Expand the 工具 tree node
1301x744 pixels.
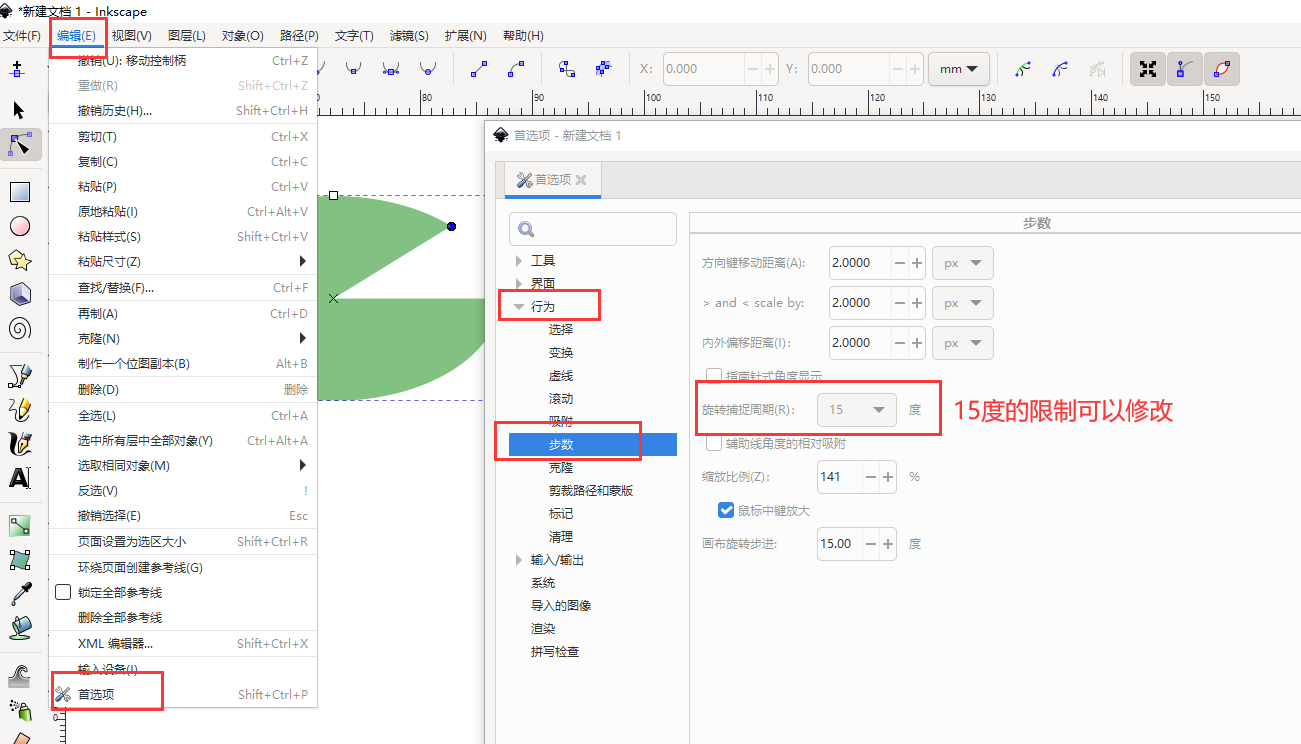click(x=518, y=261)
